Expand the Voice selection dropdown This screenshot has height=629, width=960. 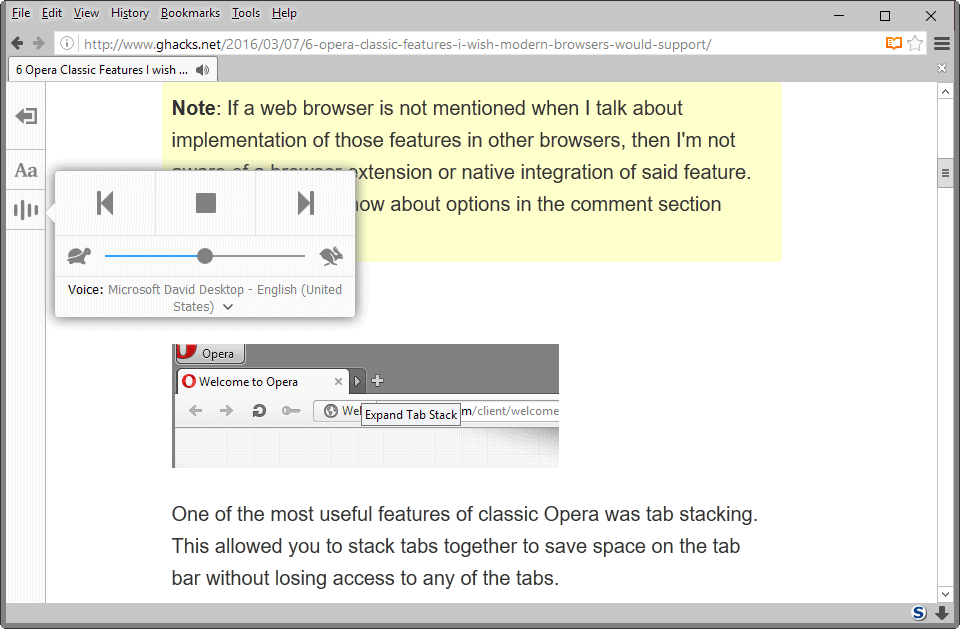click(x=228, y=307)
